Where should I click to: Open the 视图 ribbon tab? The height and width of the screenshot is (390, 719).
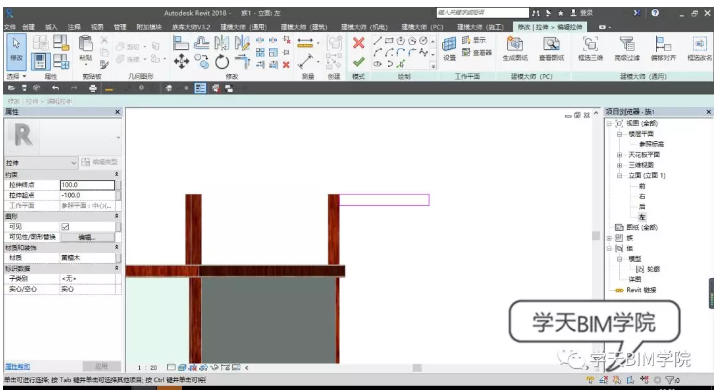pos(97,27)
